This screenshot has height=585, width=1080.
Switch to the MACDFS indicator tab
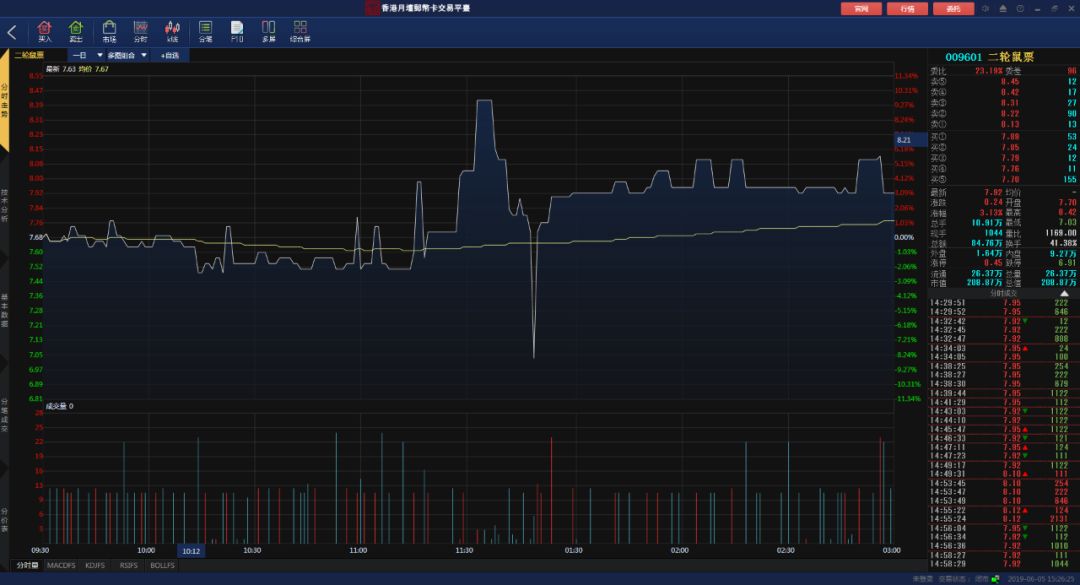click(61, 565)
